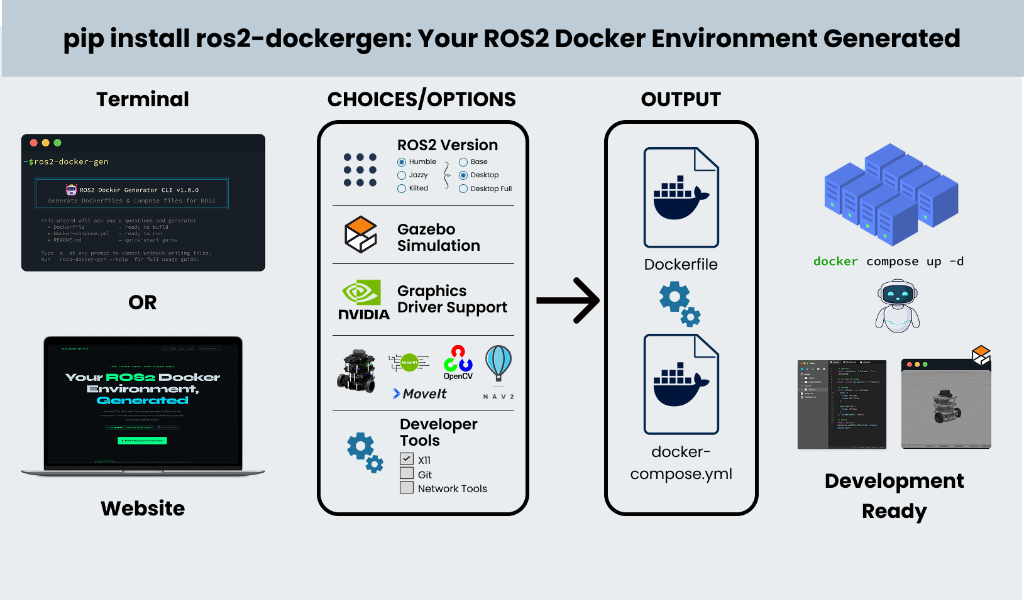
Task: Select the Gazebo Simulation cube icon
Action: (x=359, y=235)
